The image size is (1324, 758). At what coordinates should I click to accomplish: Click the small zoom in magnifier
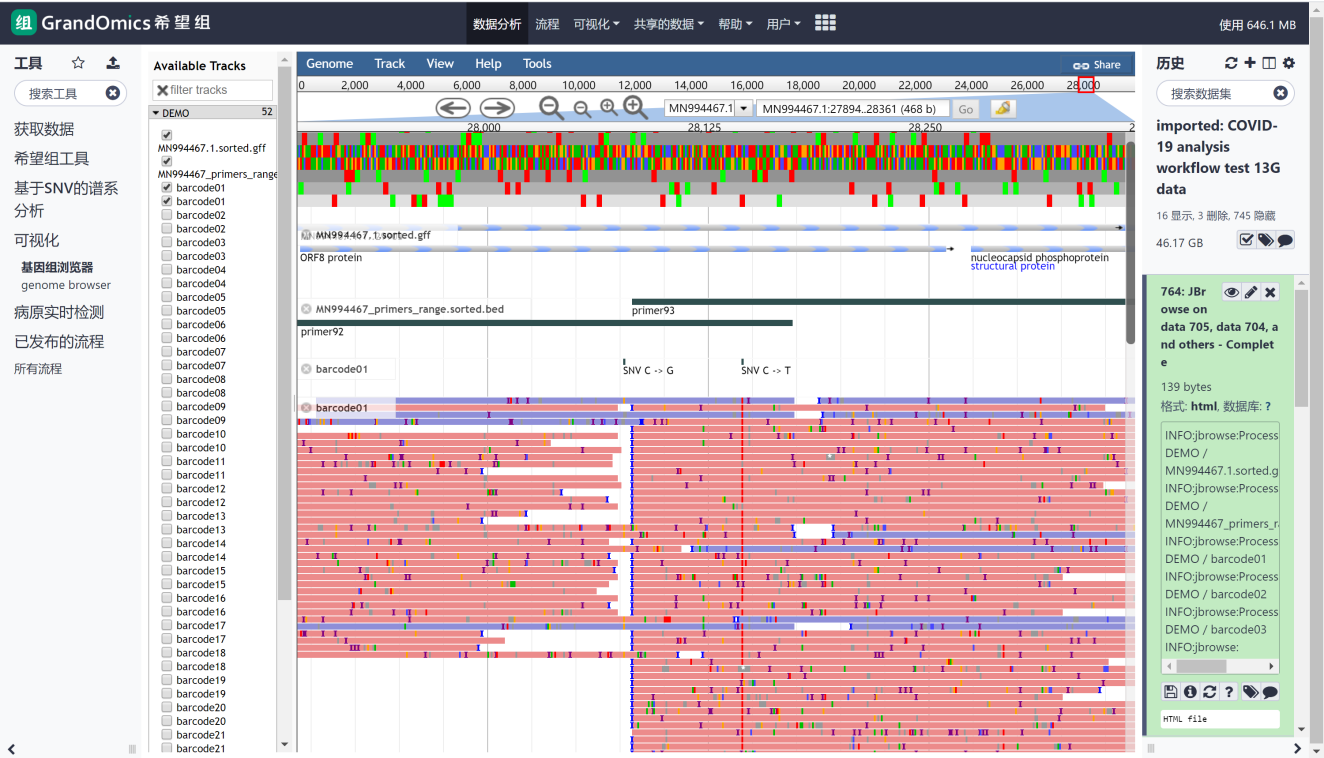click(608, 108)
